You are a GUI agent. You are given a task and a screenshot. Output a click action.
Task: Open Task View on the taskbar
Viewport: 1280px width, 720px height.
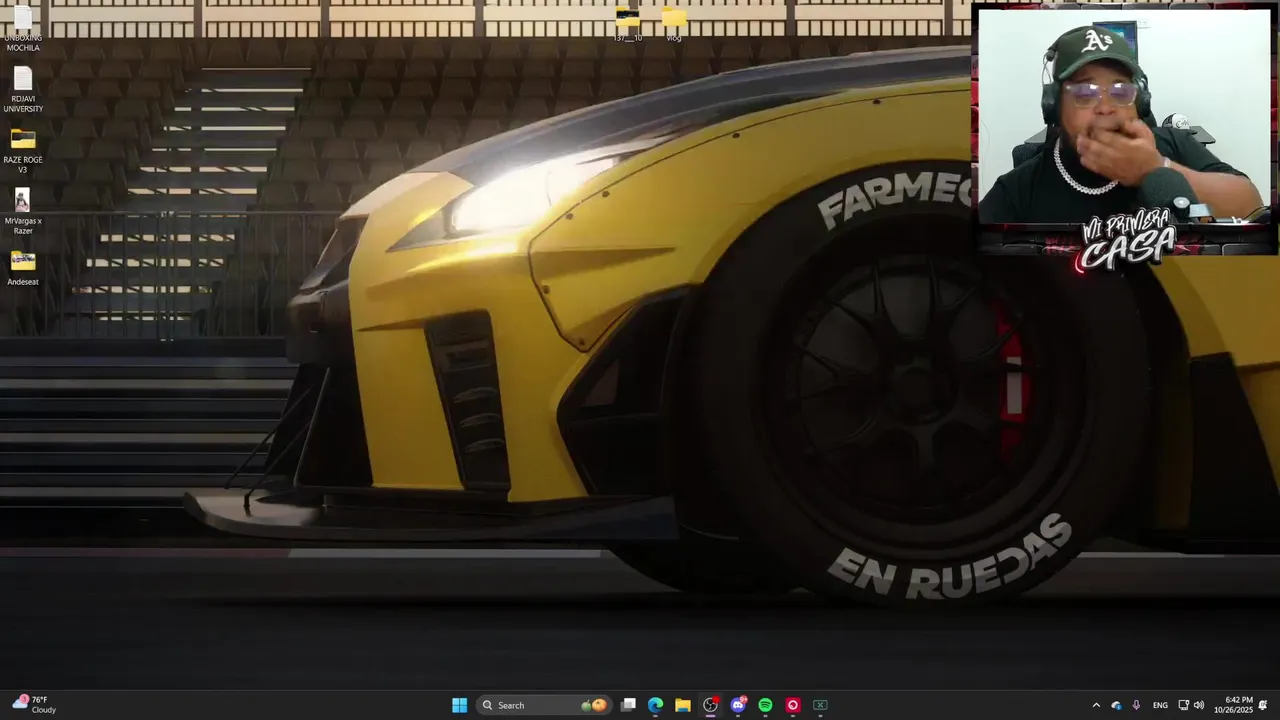tap(628, 705)
